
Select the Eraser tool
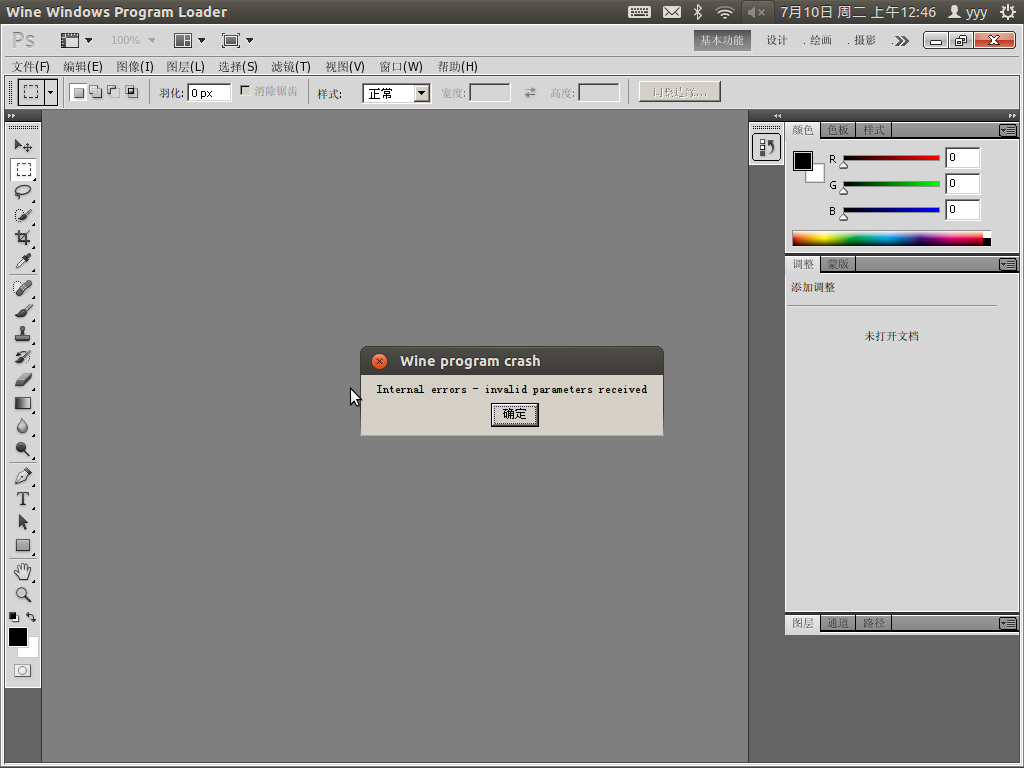(x=23, y=380)
